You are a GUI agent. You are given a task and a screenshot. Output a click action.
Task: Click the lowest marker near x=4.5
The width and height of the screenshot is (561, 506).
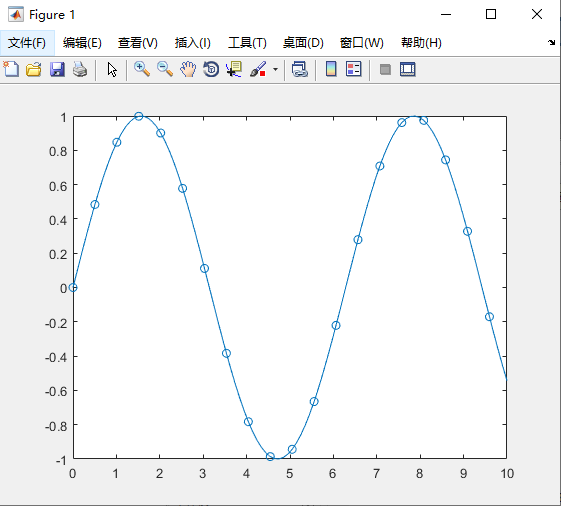[270, 456]
